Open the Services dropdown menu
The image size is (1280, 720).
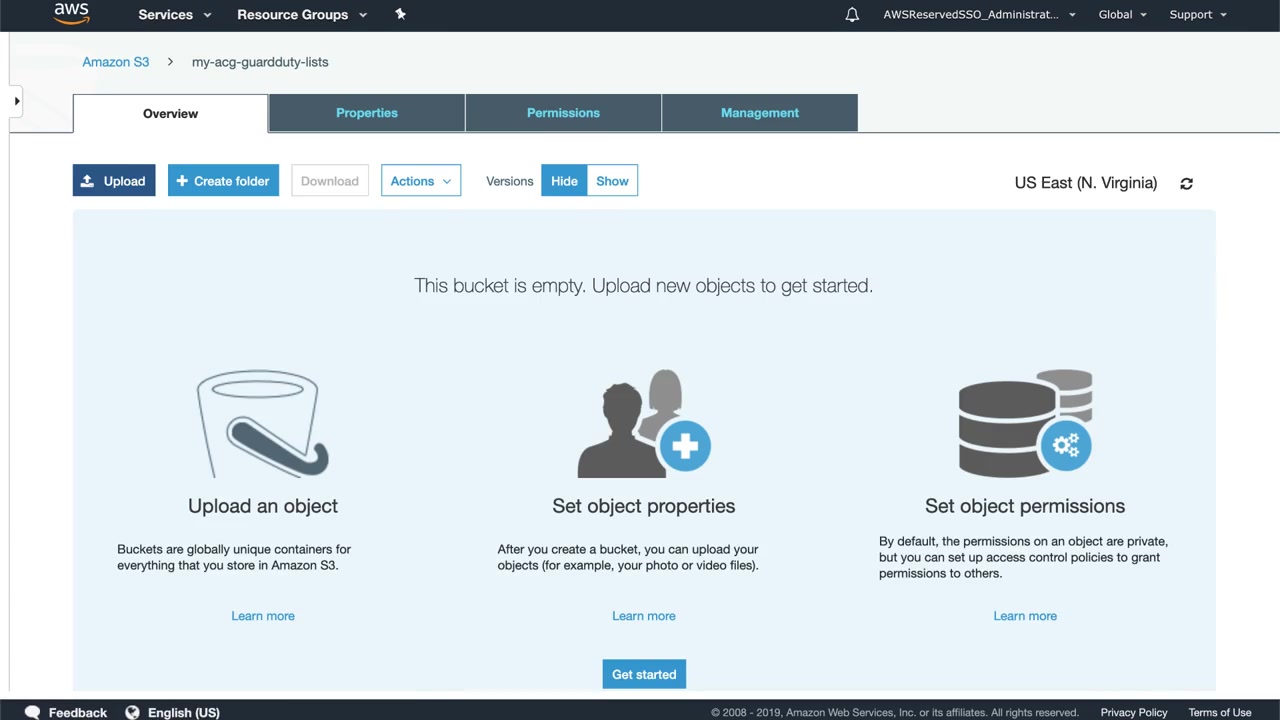click(175, 15)
